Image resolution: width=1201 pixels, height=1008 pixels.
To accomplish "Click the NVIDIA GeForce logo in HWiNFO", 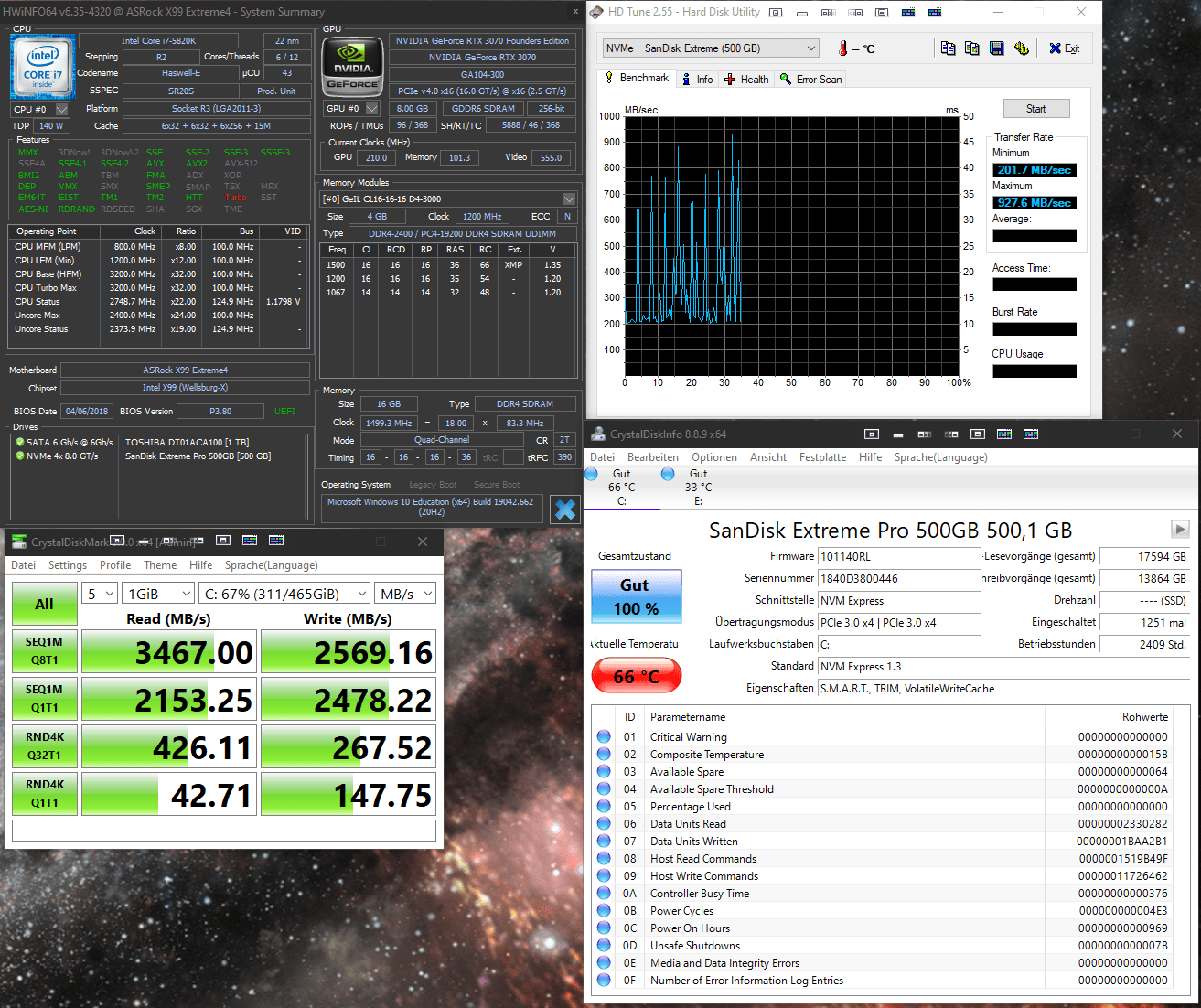I will pos(352,66).
